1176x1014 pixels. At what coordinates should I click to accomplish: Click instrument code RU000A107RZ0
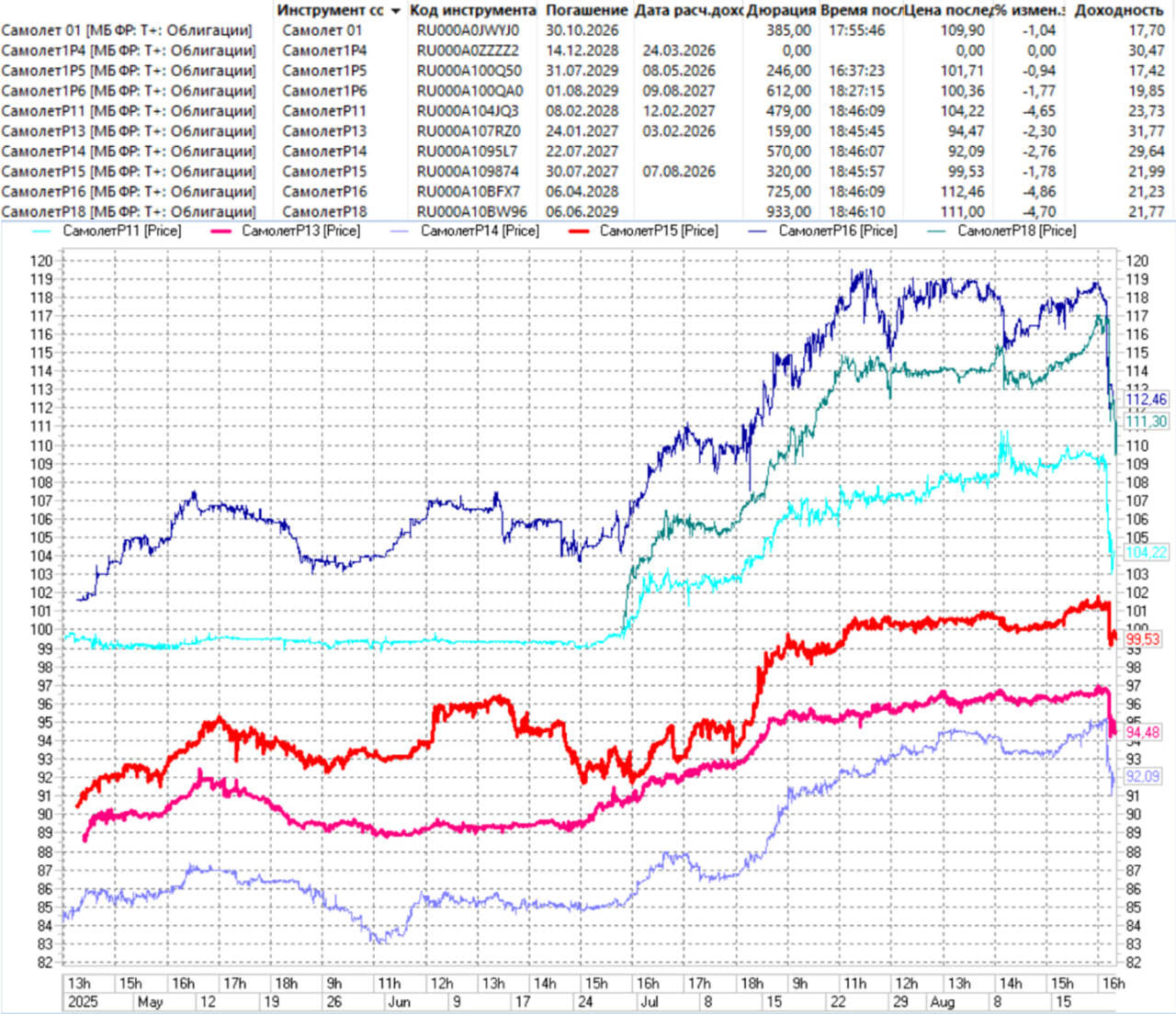(x=469, y=131)
